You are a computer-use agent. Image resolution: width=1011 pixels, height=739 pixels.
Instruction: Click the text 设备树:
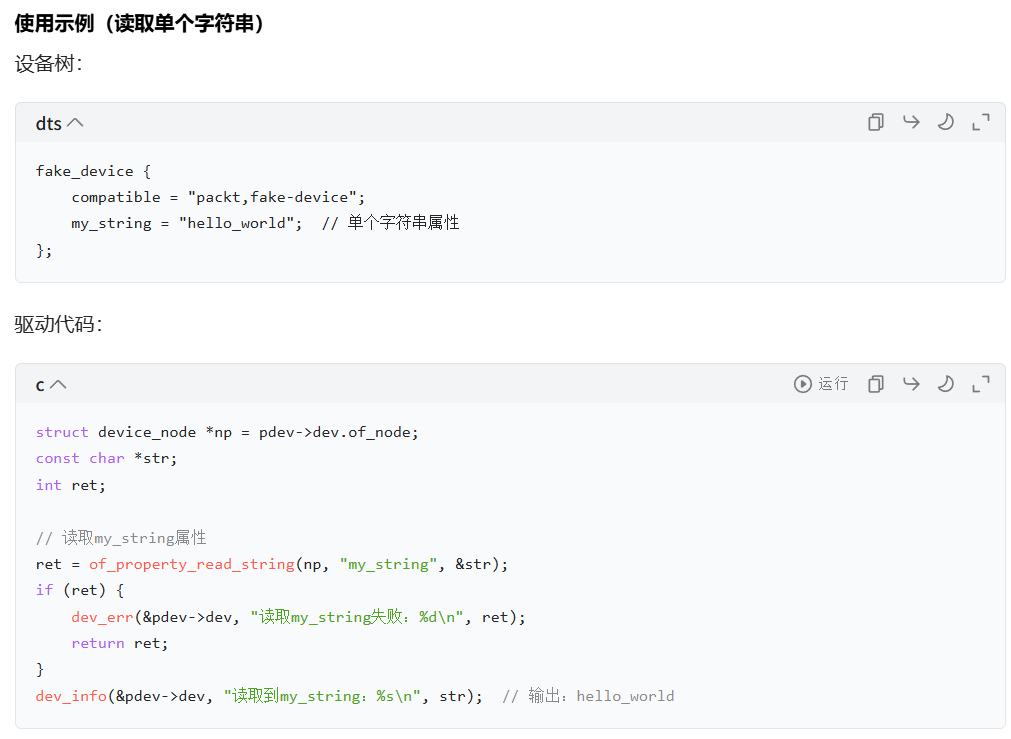click(x=48, y=63)
